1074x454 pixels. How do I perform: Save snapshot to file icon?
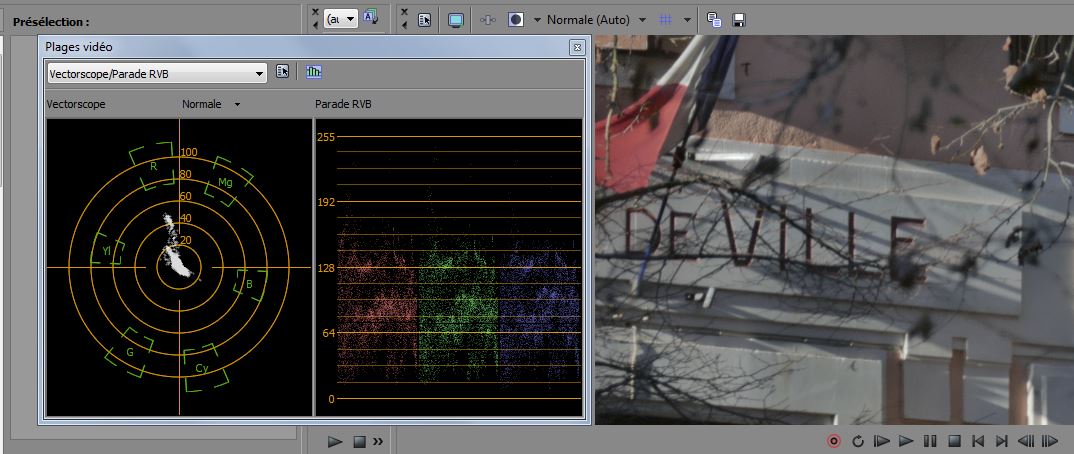tap(738, 20)
